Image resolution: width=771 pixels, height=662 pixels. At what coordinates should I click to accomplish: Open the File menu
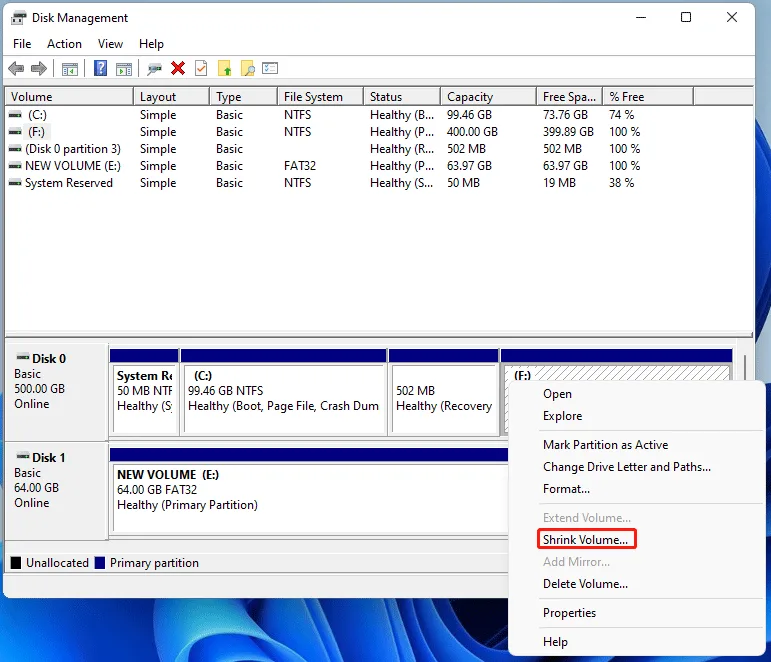point(22,44)
